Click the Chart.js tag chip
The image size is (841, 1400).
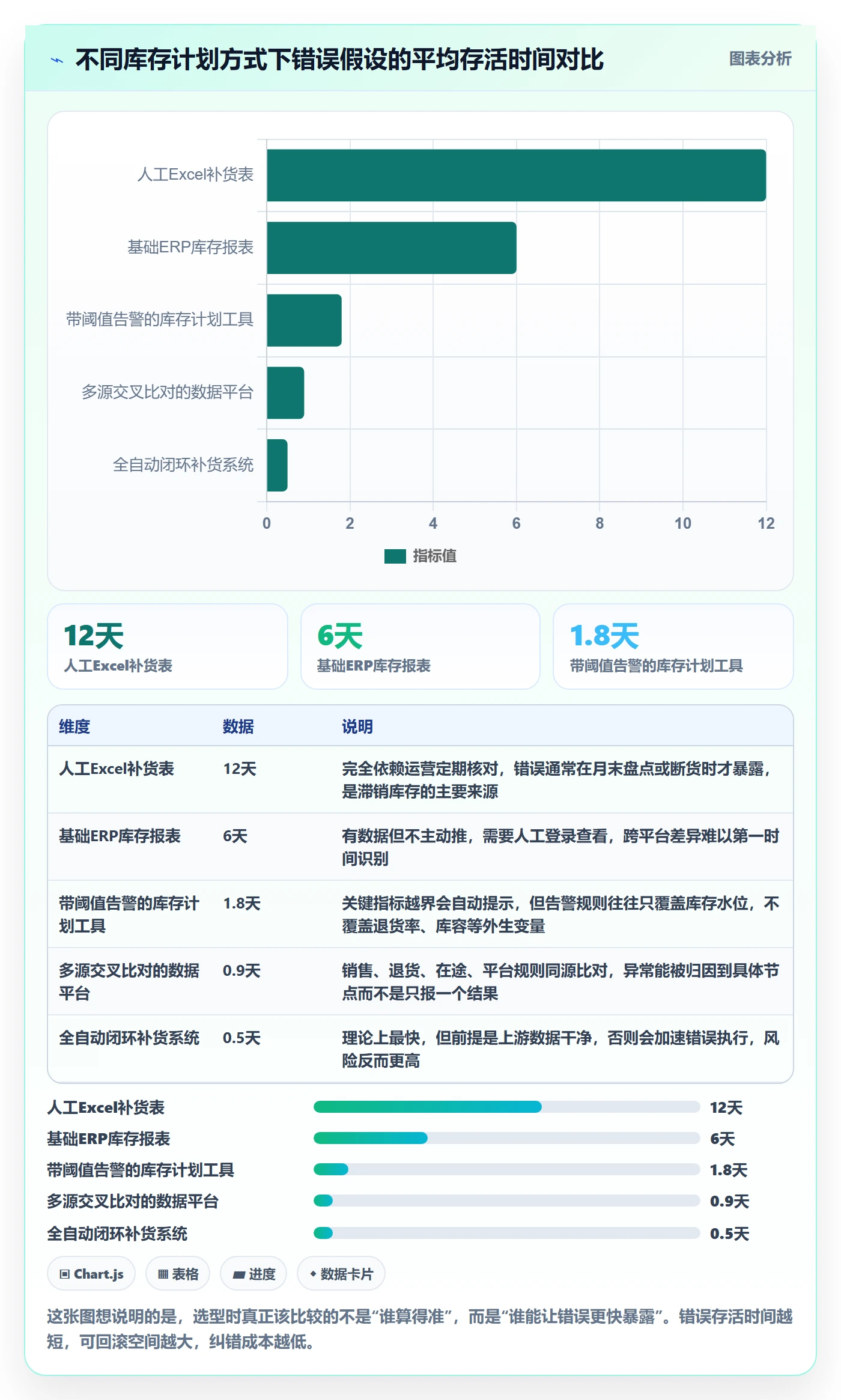pos(91,1274)
